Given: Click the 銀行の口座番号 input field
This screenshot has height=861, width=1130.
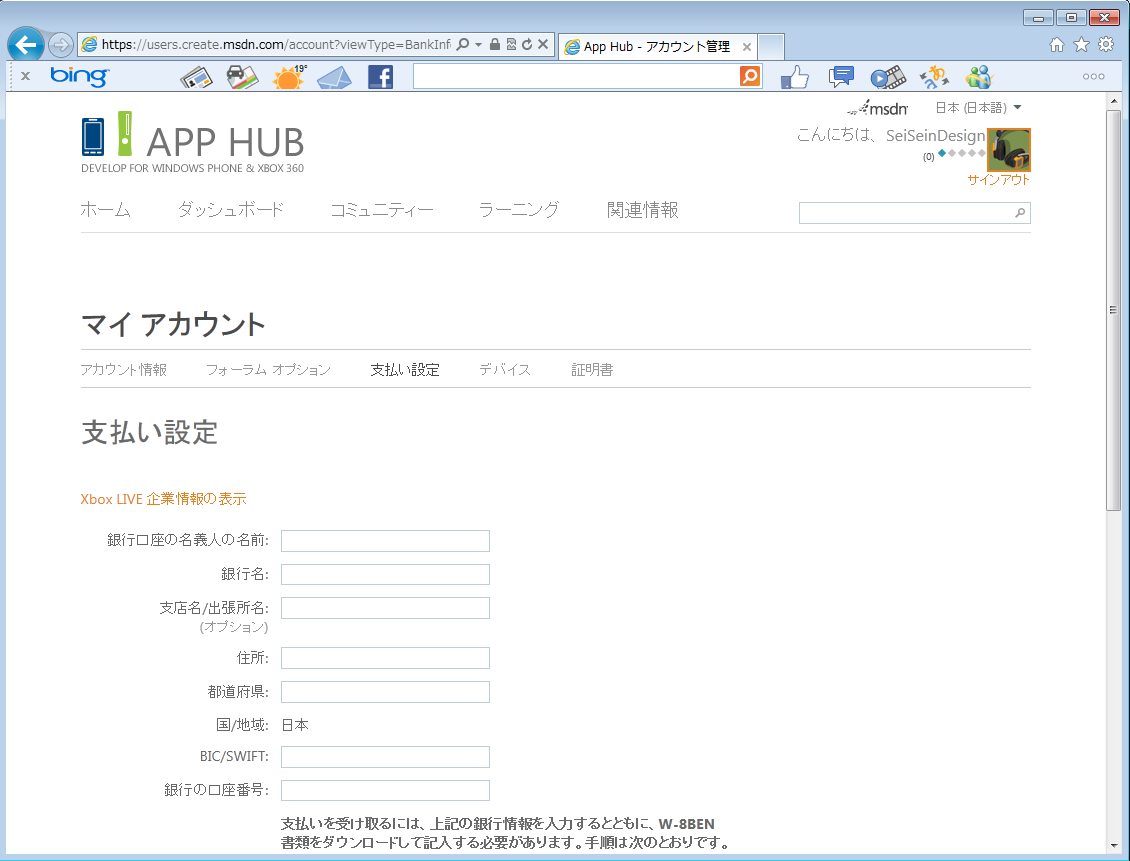Looking at the screenshot, I should tap(386, 790).
